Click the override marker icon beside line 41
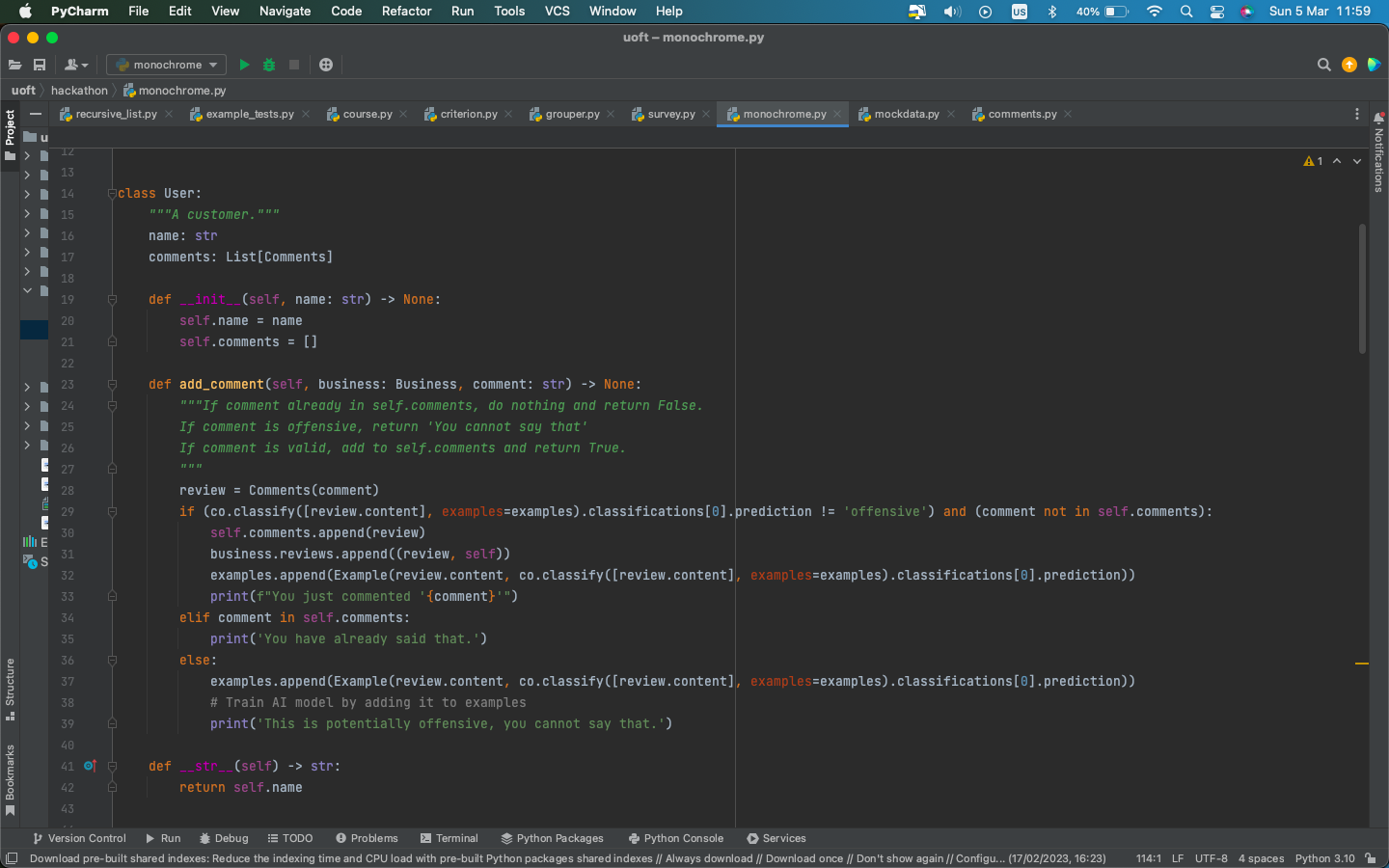1389x868 pixels. [x=90, y=766]
